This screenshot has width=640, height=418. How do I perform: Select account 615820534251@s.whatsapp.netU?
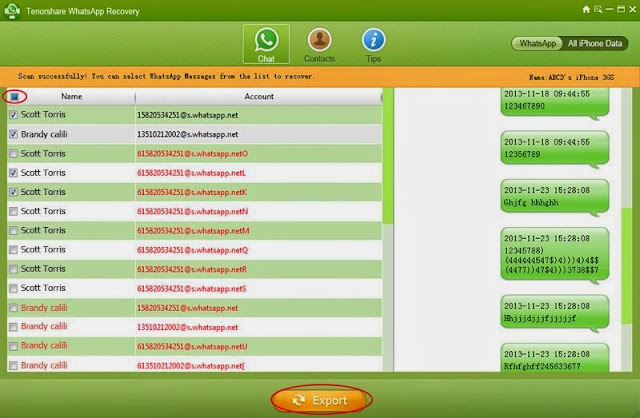click(x=192, y=347)
